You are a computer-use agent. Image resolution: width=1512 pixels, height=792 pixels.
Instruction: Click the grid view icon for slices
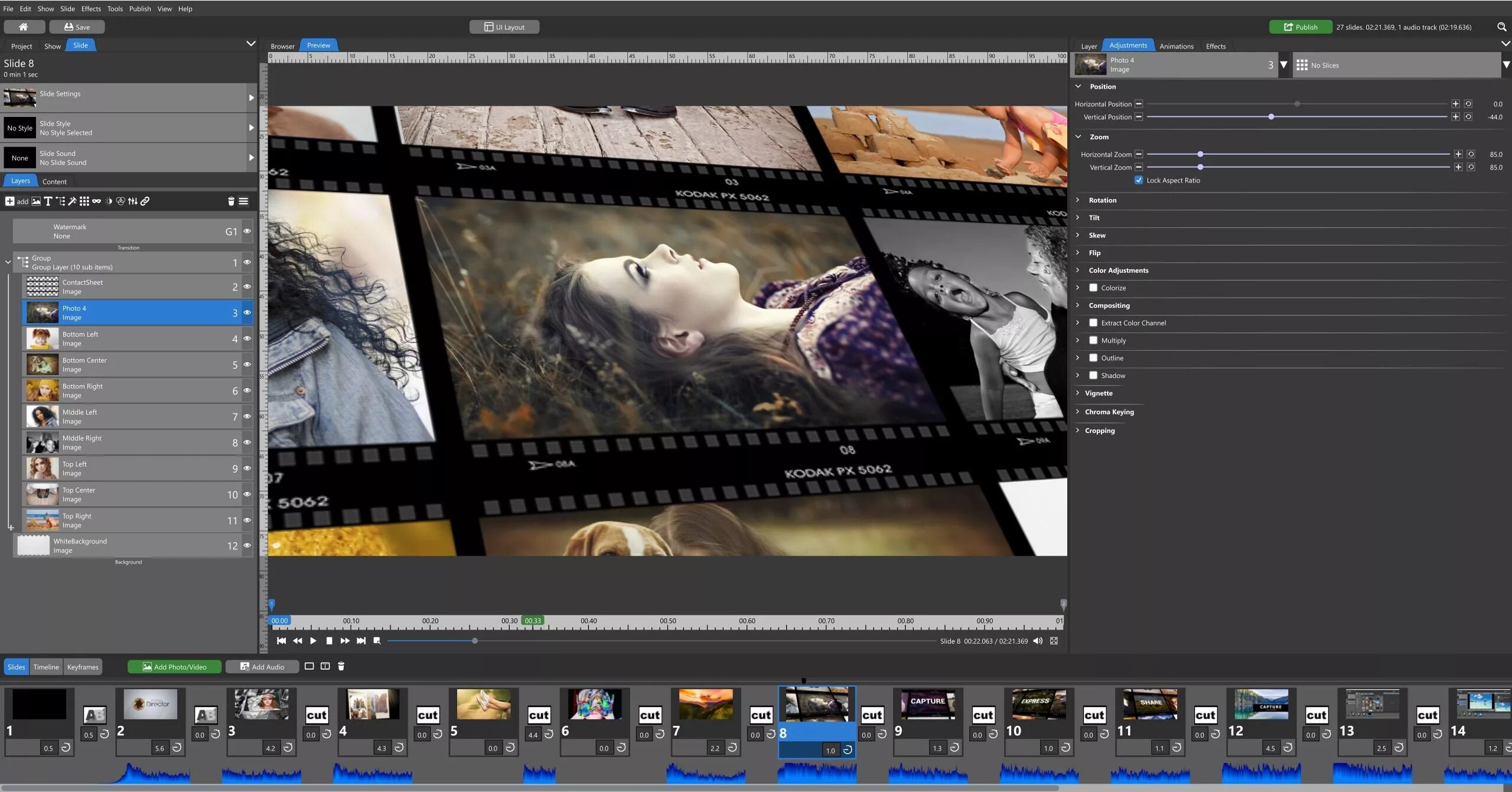1299,65
